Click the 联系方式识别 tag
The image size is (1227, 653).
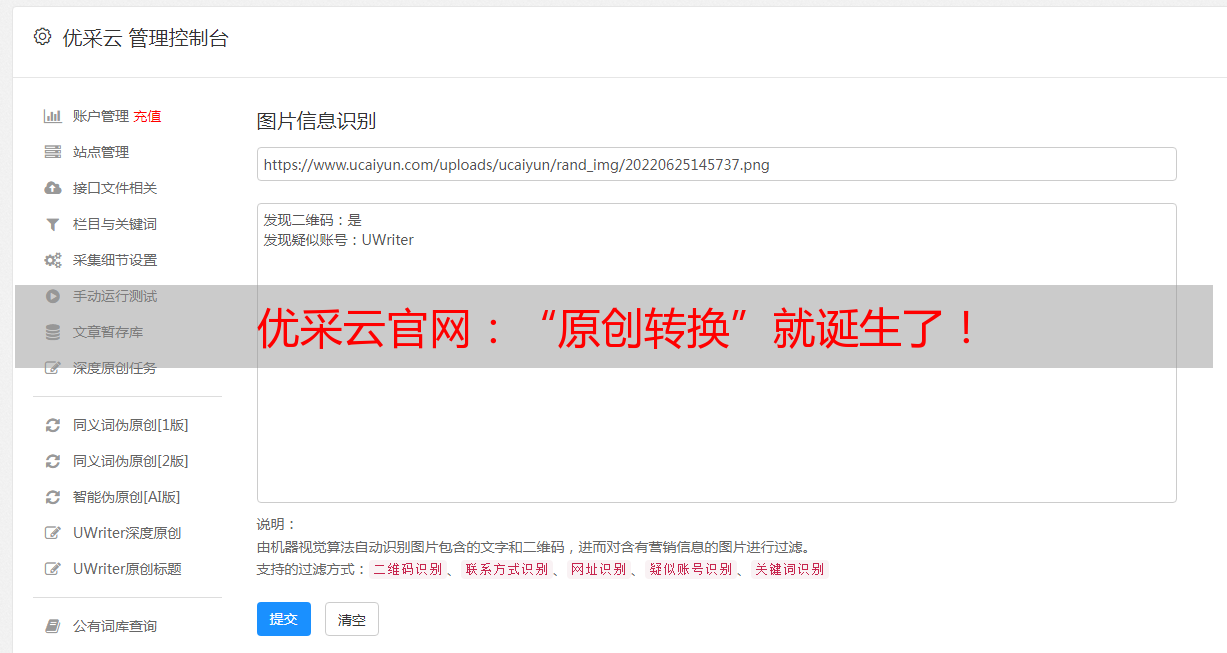click(506, 569)
